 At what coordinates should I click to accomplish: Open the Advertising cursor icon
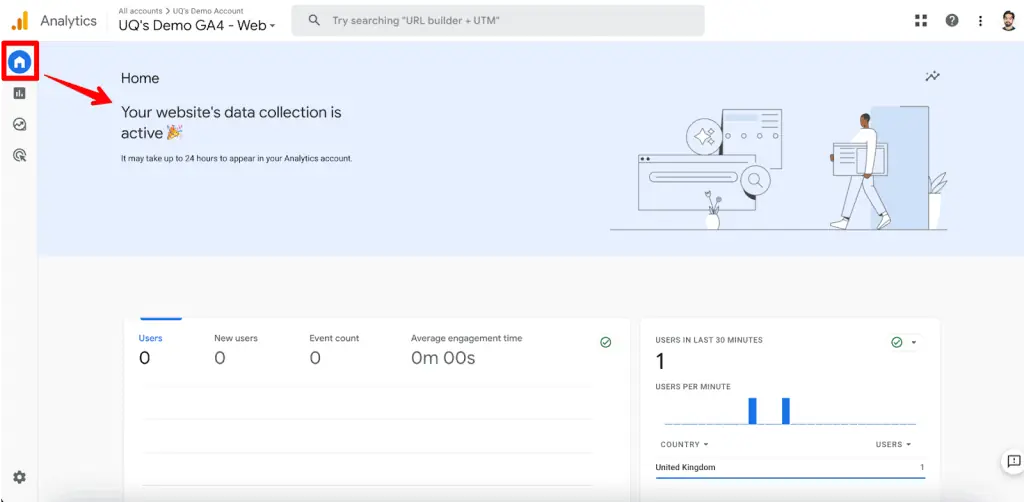(x=20, y=155)
